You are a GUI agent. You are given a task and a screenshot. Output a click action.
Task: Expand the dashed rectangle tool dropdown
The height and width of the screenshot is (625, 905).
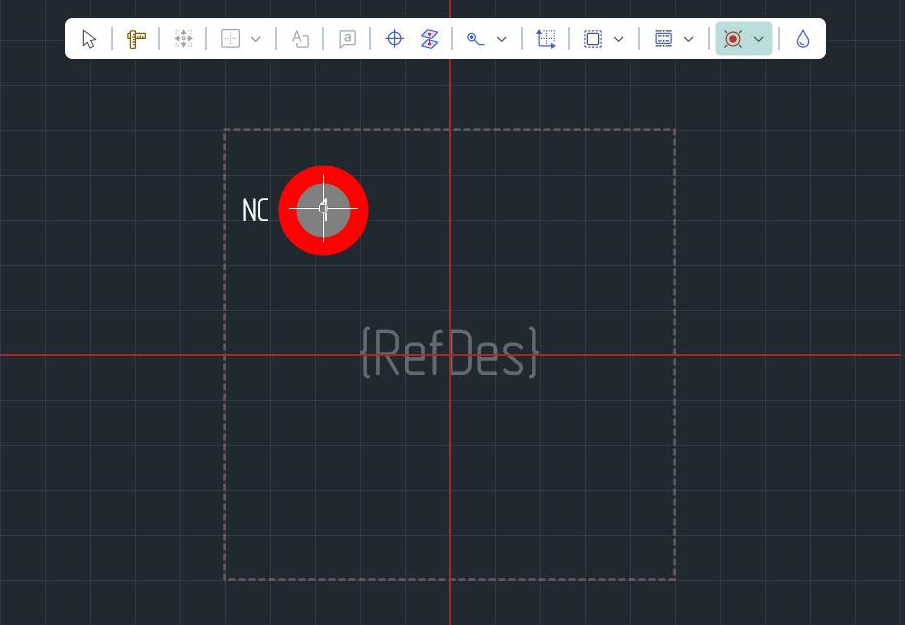[618, 39]
